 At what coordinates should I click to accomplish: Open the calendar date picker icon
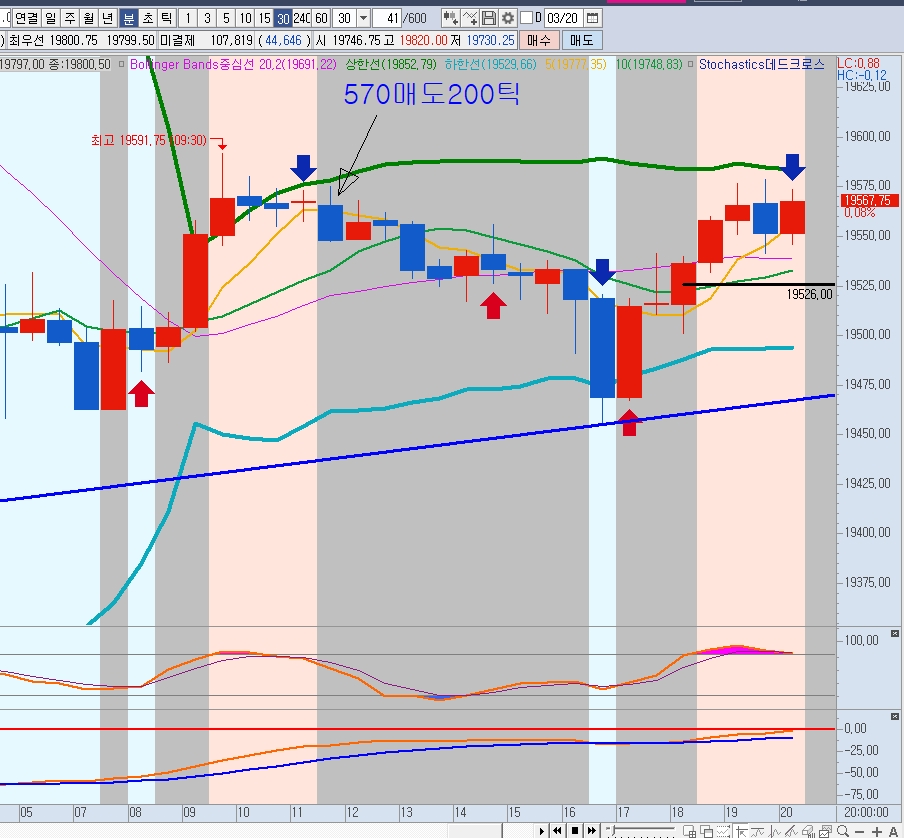592,18
